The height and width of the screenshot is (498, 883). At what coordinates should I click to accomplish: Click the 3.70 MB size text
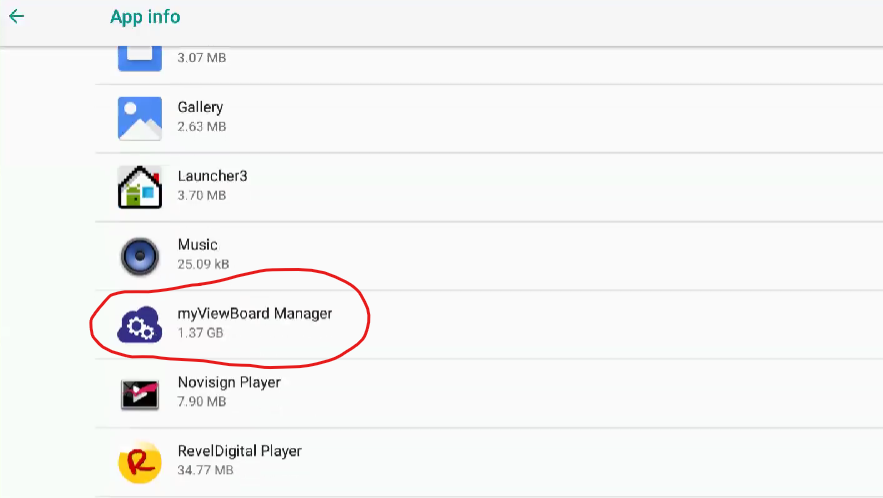pos(202,195)
